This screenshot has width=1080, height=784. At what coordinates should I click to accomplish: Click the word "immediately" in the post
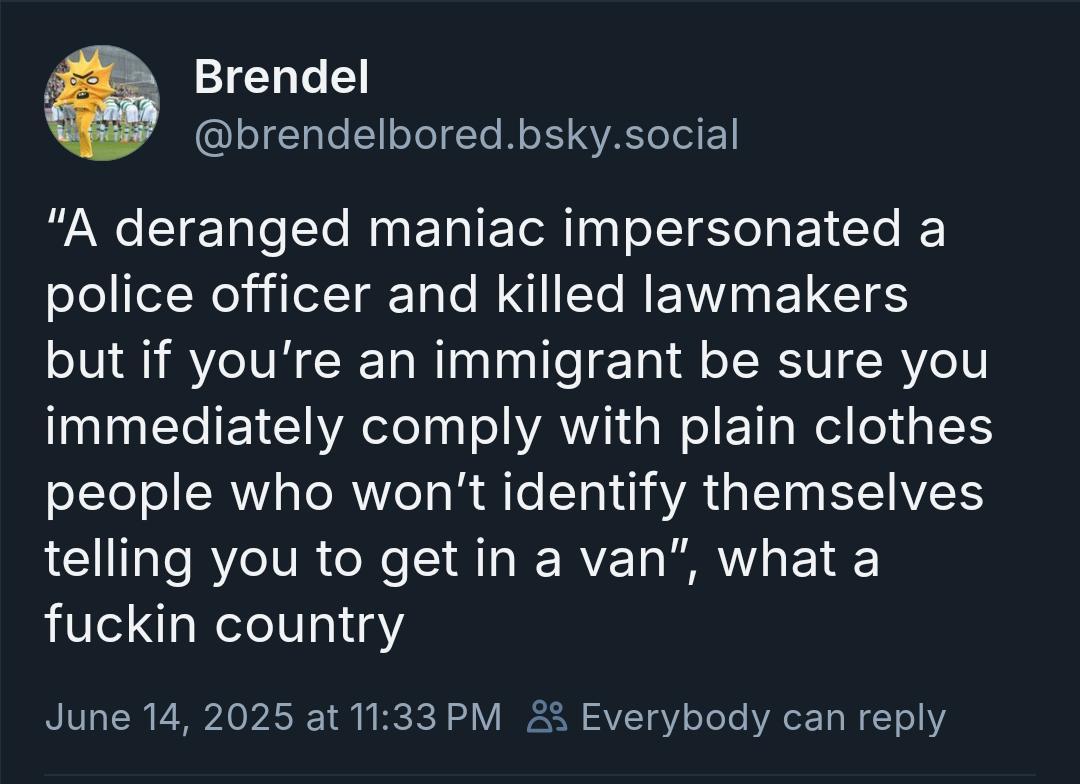coord(195,428)
